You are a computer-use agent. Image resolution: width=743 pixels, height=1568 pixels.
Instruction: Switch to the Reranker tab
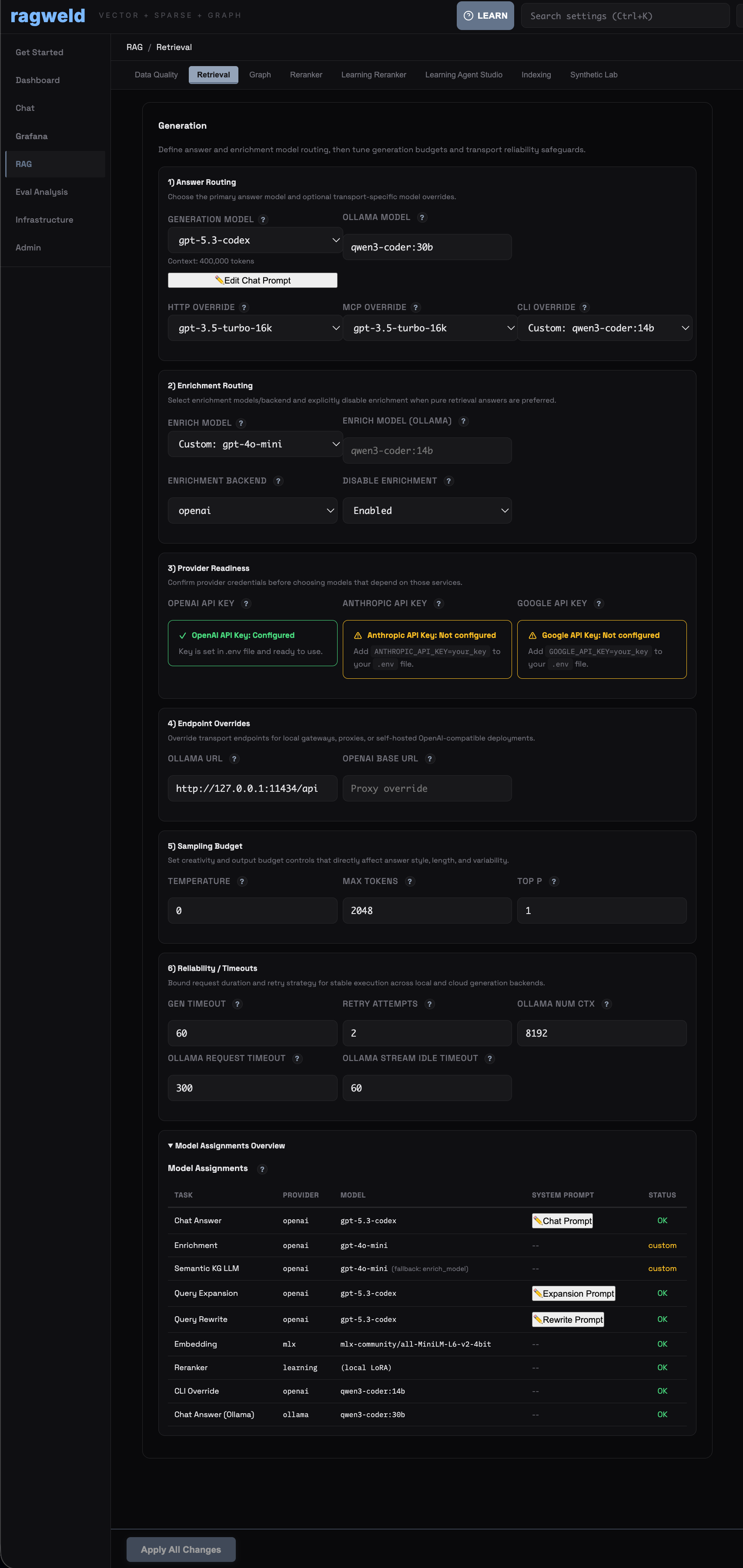306,75
